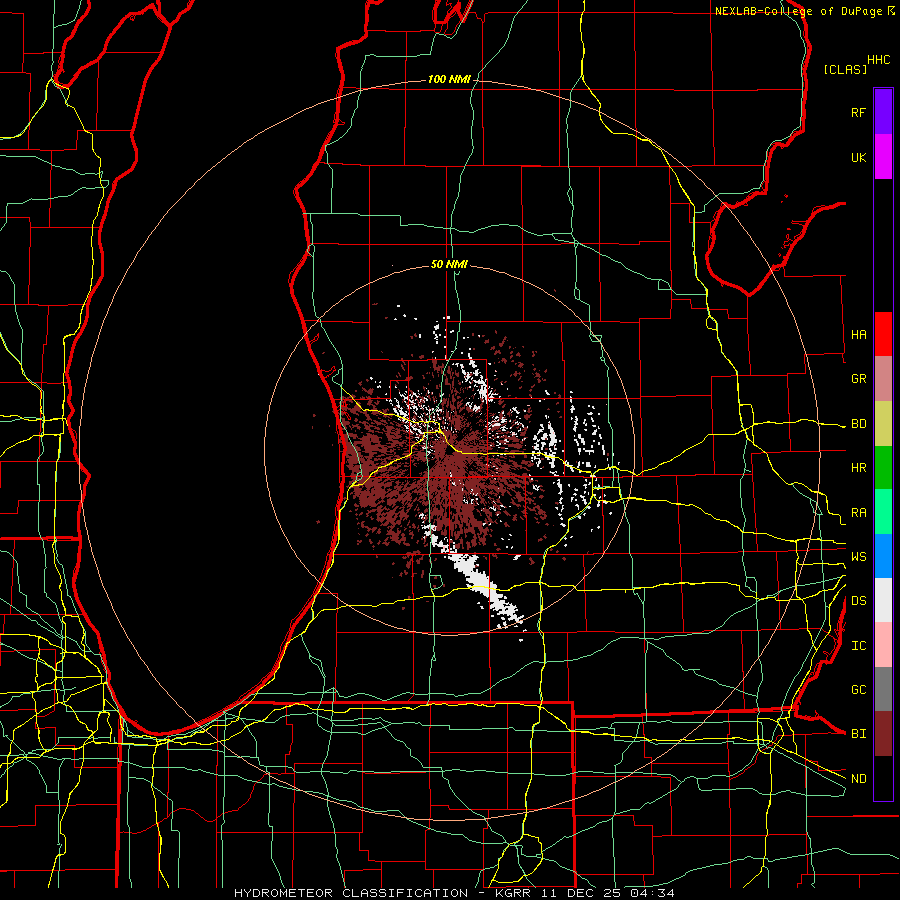Click the IC light pink legend swatch
900x900 pixels.
(x=883, y=645)
